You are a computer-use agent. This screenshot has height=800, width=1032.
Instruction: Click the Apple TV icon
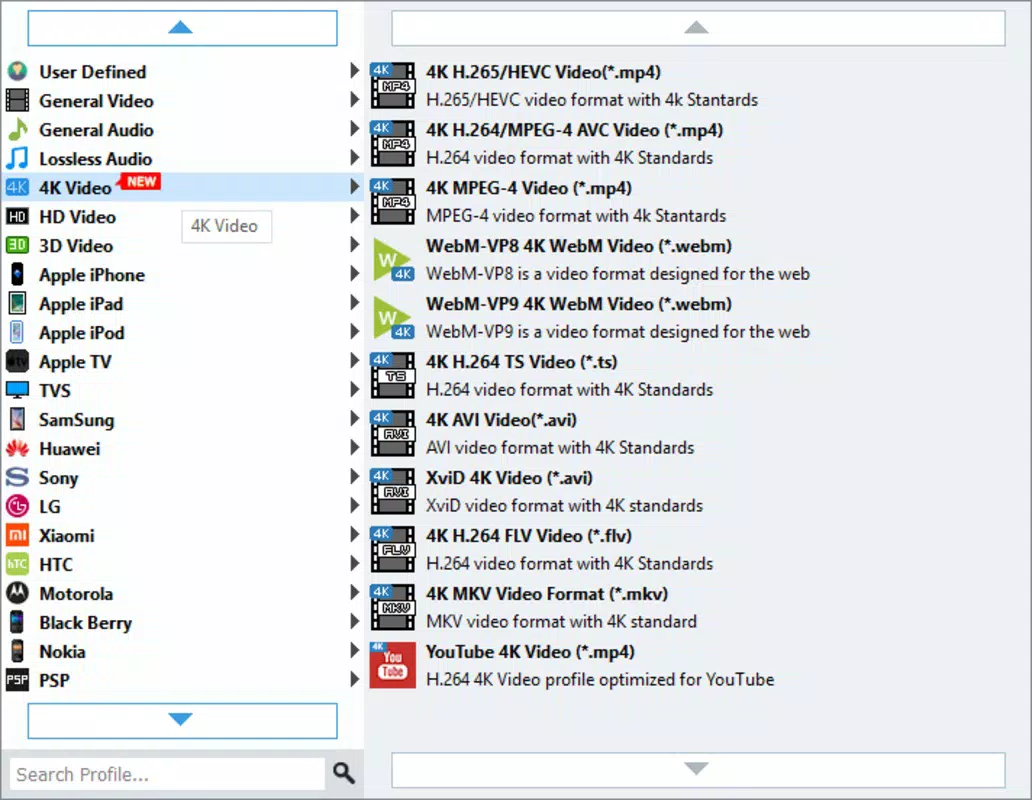[17, 361]
